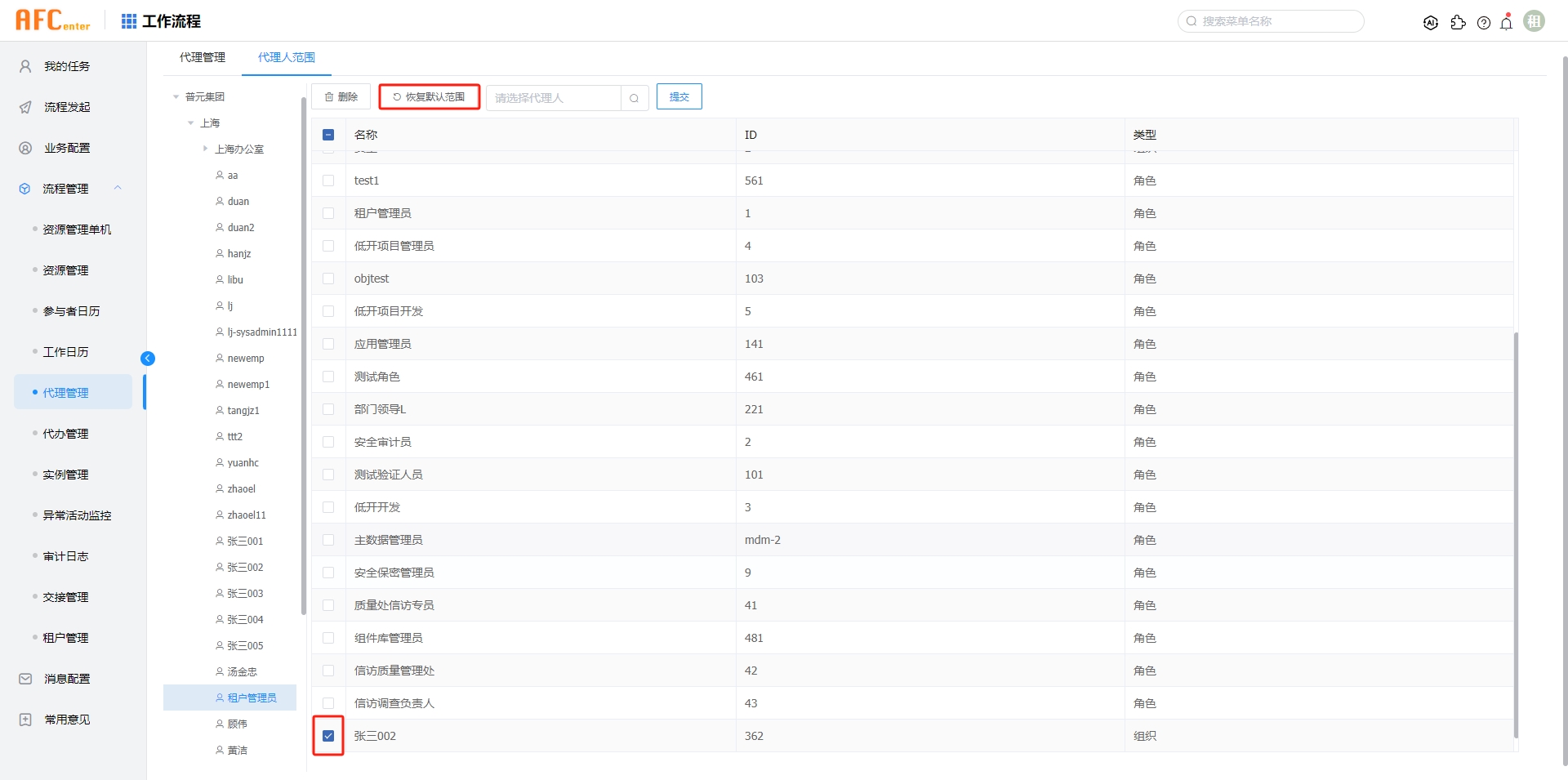Click the plugin/extensions puzzle icon

[1459, 23]
